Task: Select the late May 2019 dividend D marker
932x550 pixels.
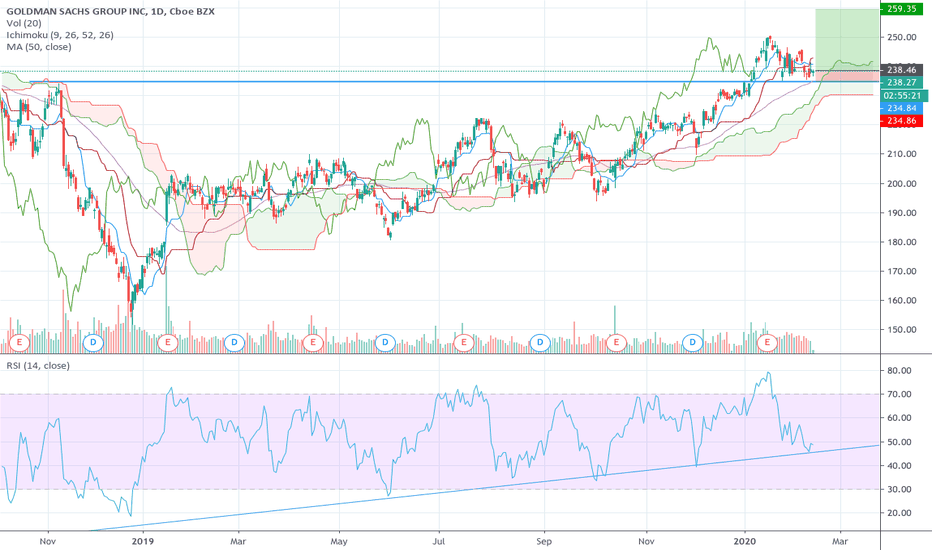Action: (x=385, y=342)
